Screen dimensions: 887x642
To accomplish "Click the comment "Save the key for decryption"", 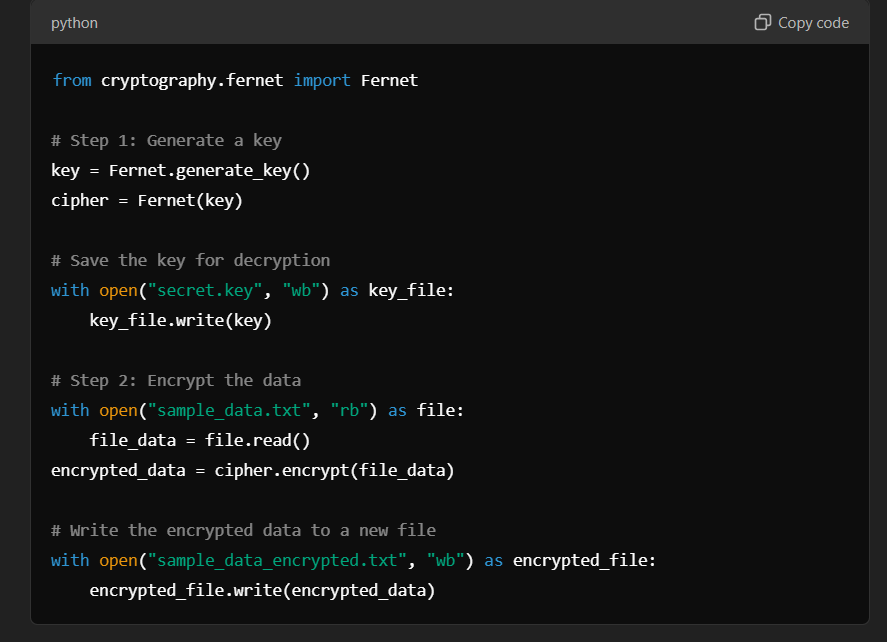I will 191,260.
